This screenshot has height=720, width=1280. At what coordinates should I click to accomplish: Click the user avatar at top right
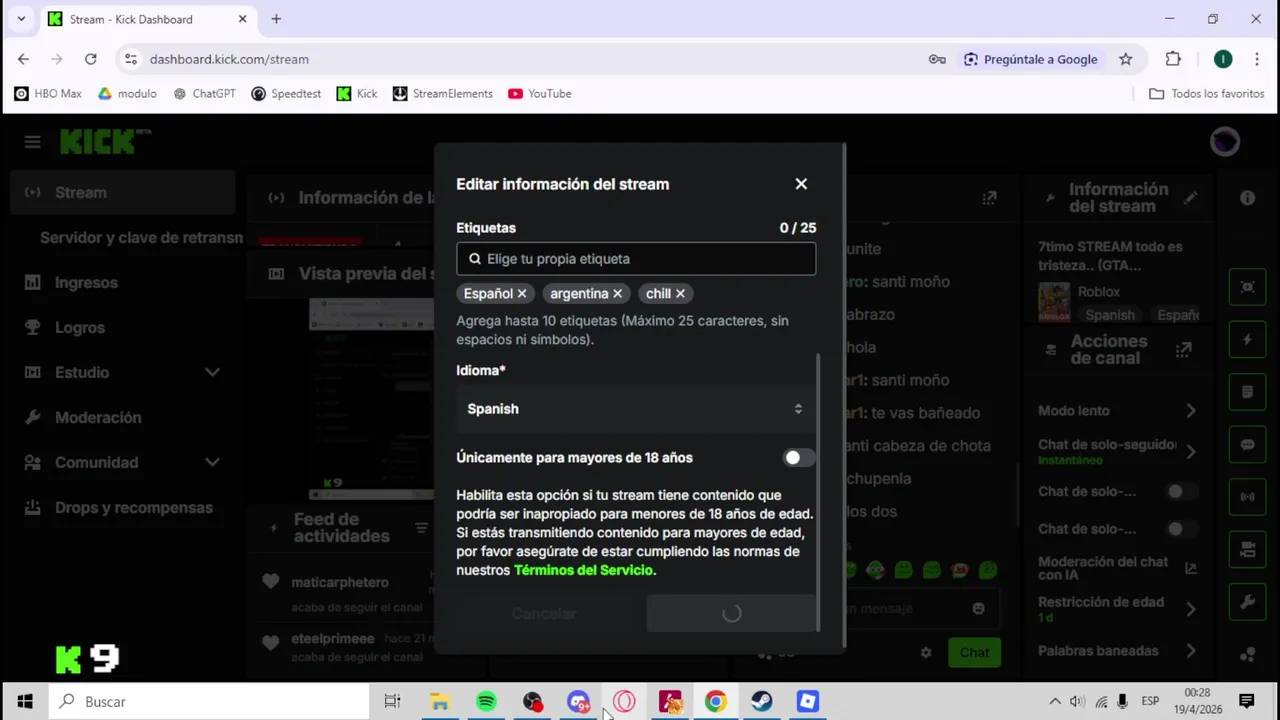(1225, 142)
